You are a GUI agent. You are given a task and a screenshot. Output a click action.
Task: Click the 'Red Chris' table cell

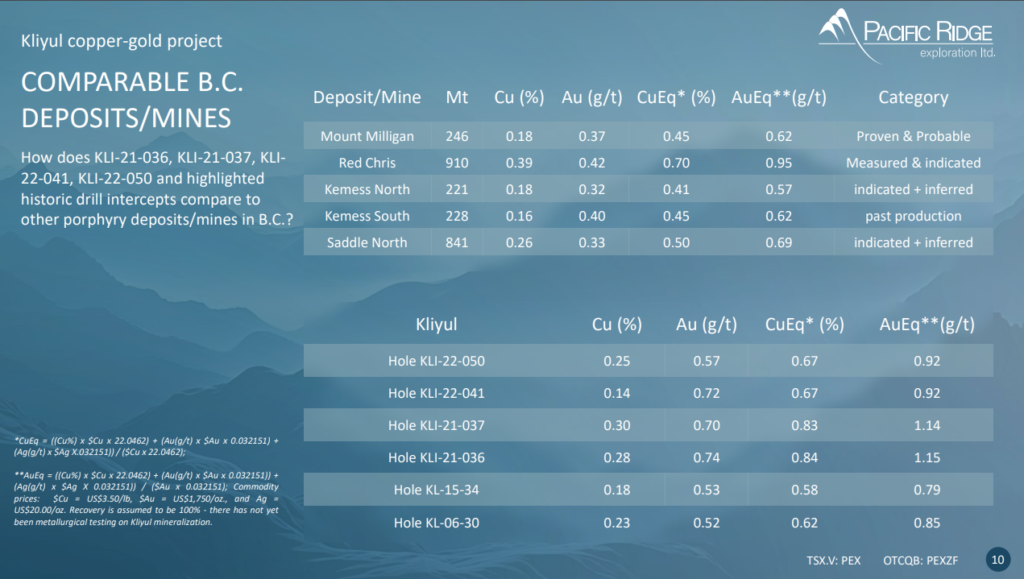[367, 163]
